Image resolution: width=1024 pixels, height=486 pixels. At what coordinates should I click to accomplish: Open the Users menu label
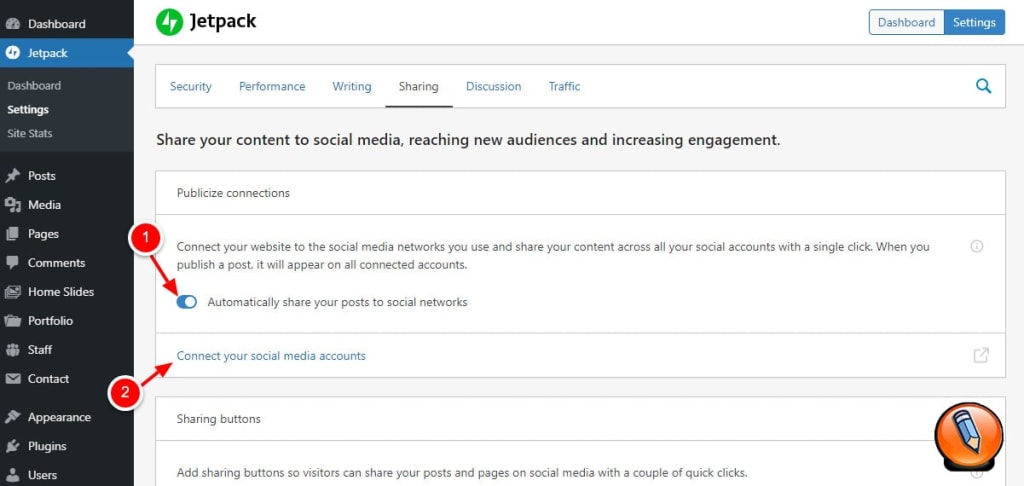42,475
